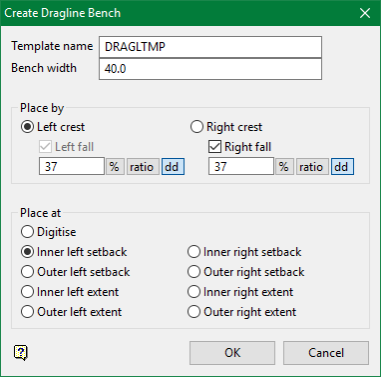Confirm dialog with OK button
The height and width of the screenshot is (377, 381).
pos(232,353)
